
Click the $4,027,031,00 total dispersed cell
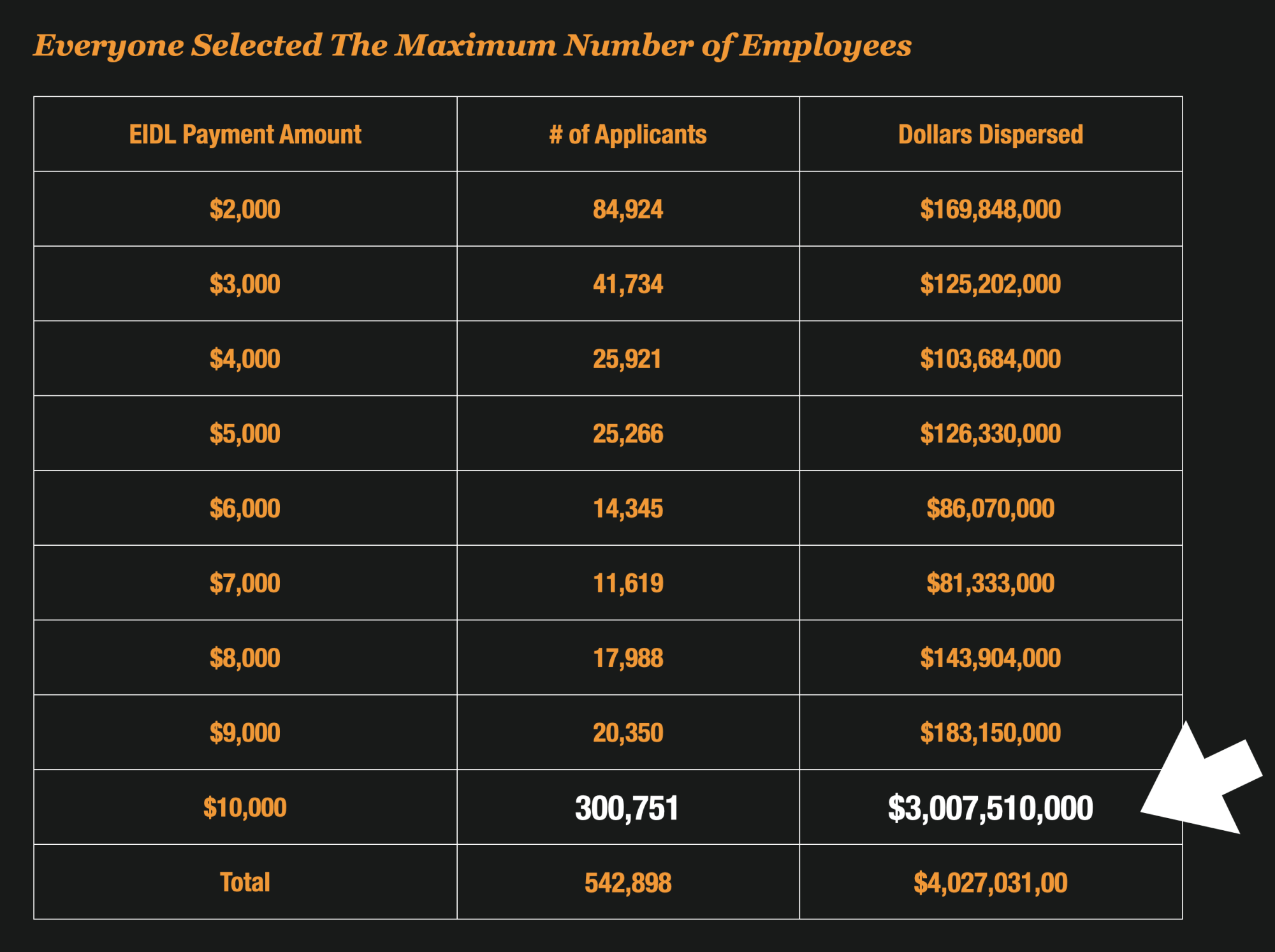coord(990,882)
